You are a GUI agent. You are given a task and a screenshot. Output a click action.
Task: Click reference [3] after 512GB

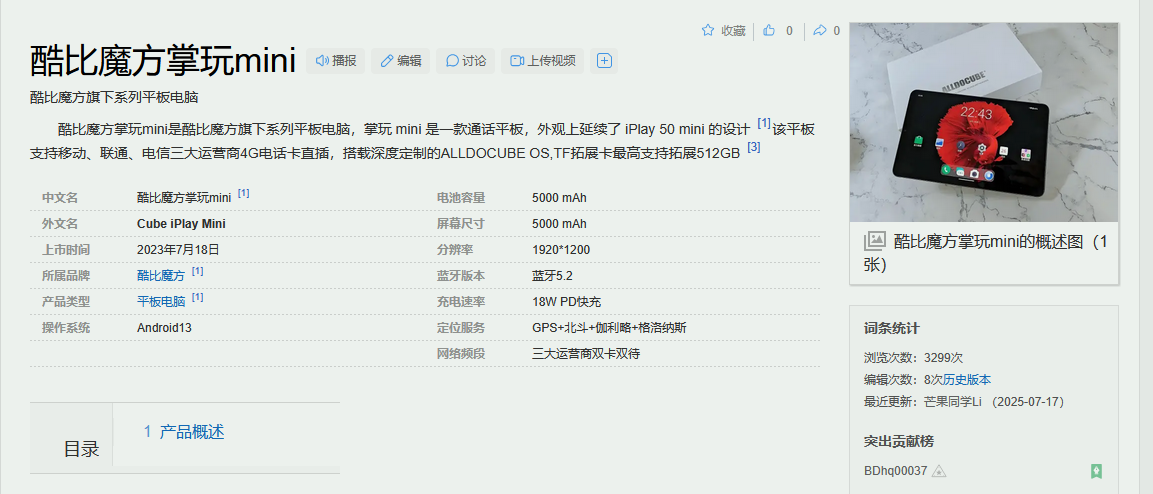[754, 147]
